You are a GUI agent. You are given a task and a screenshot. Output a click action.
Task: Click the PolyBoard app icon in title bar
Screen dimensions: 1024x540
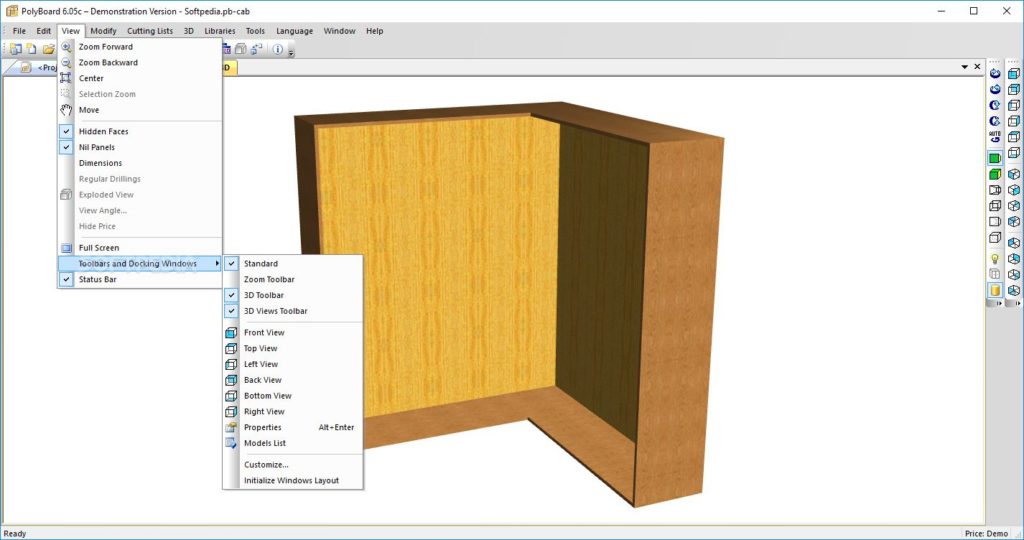click(x=12, y=11)
